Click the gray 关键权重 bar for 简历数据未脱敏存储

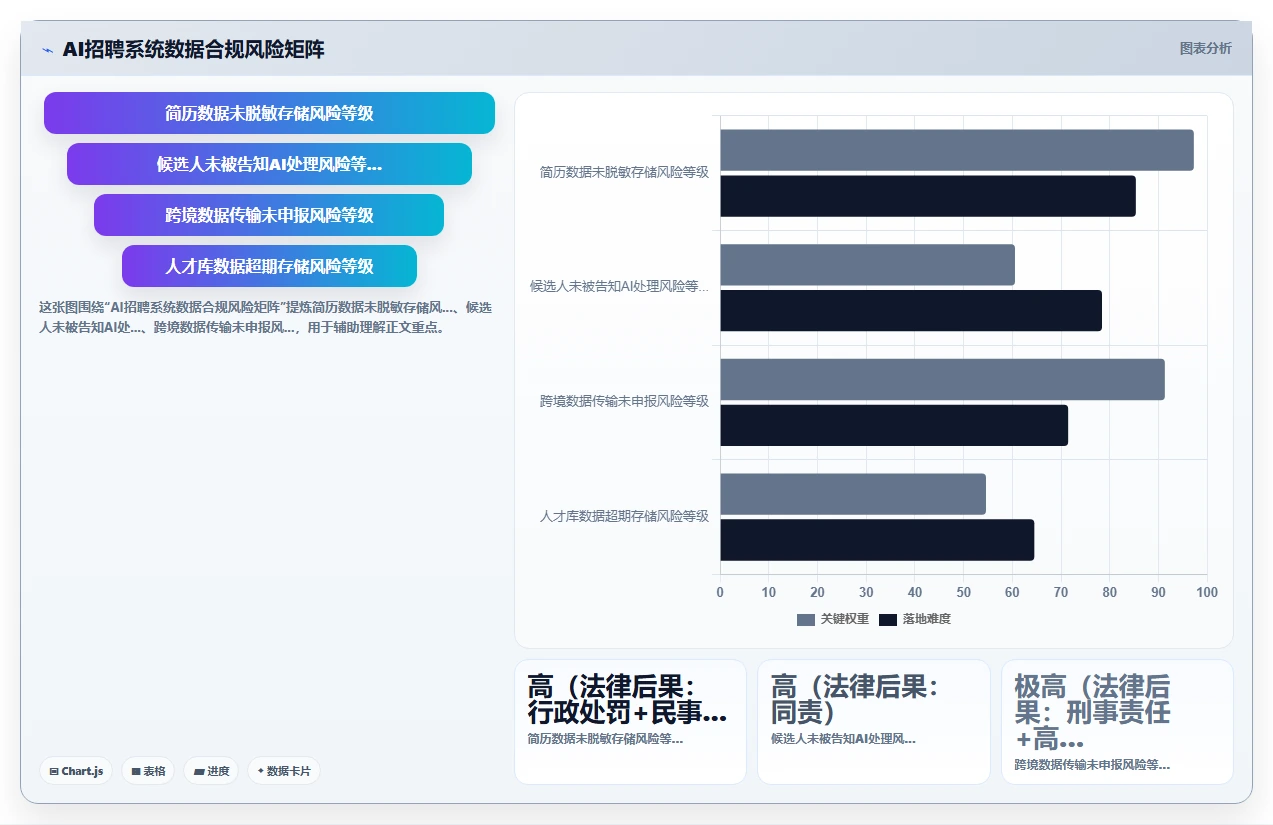click(957, 150)
